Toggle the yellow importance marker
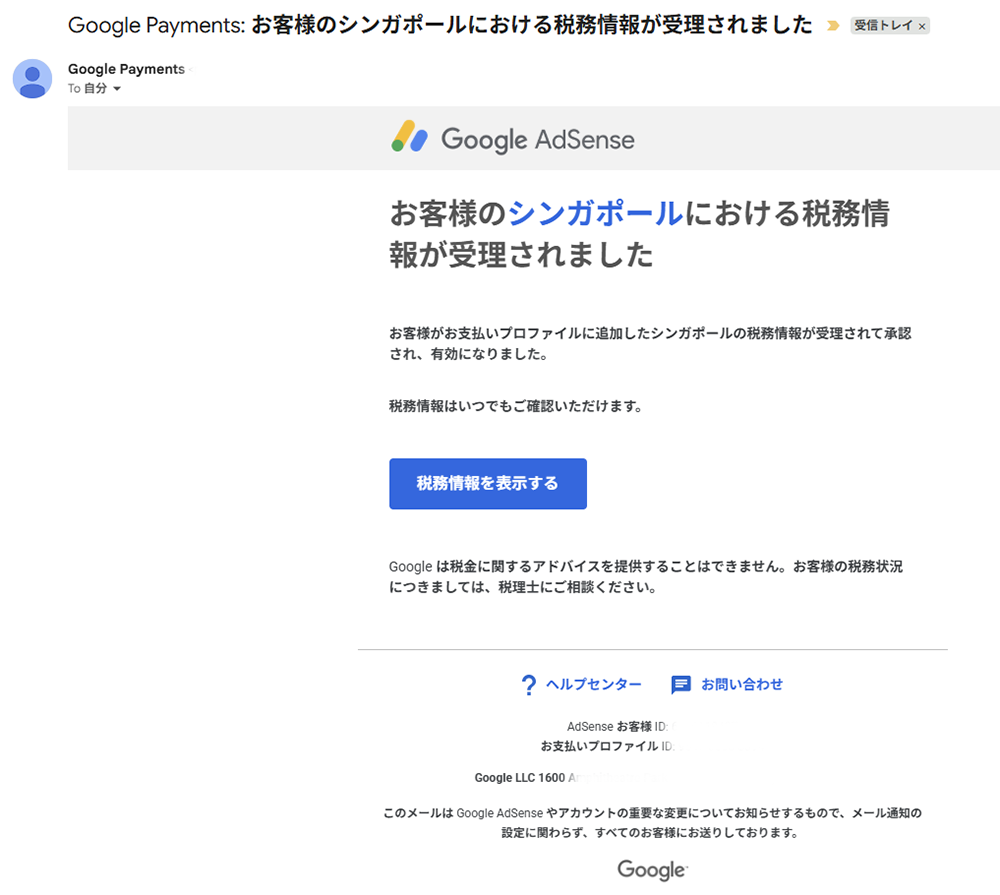The image size is (1000, 895). pos(833,26)
